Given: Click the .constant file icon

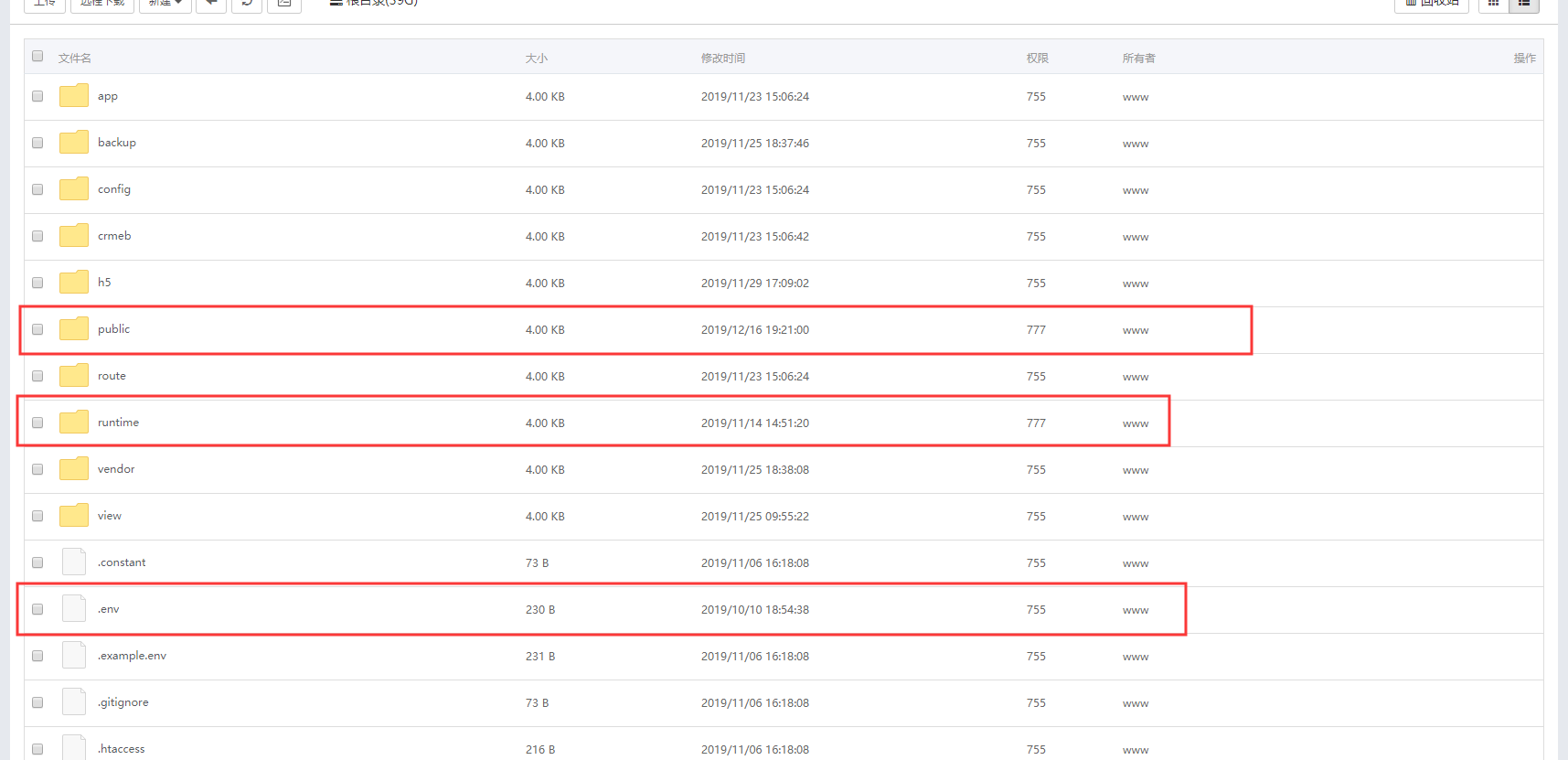Looking at the screenshot, I should 74,562.
